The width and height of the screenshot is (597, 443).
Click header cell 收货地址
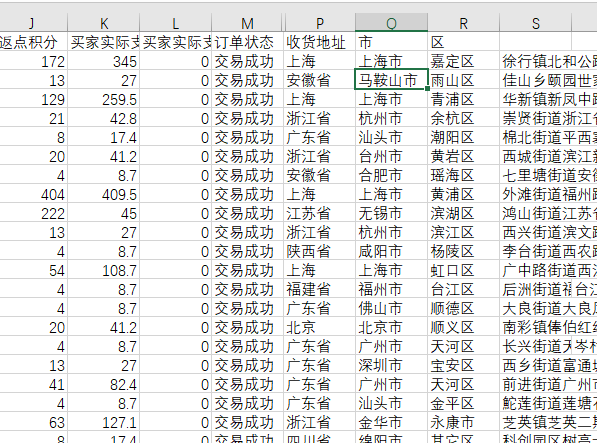(x=319, y=41)
